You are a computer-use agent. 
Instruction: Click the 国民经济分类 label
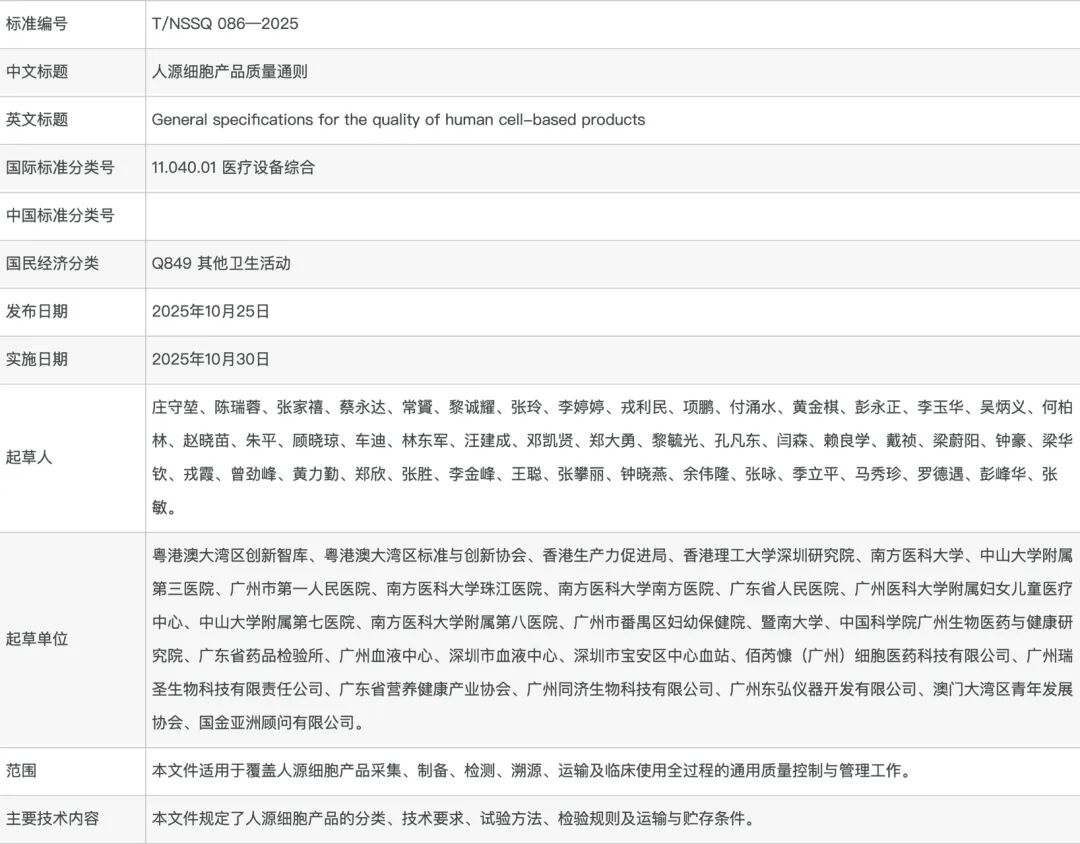pos(53,264)
